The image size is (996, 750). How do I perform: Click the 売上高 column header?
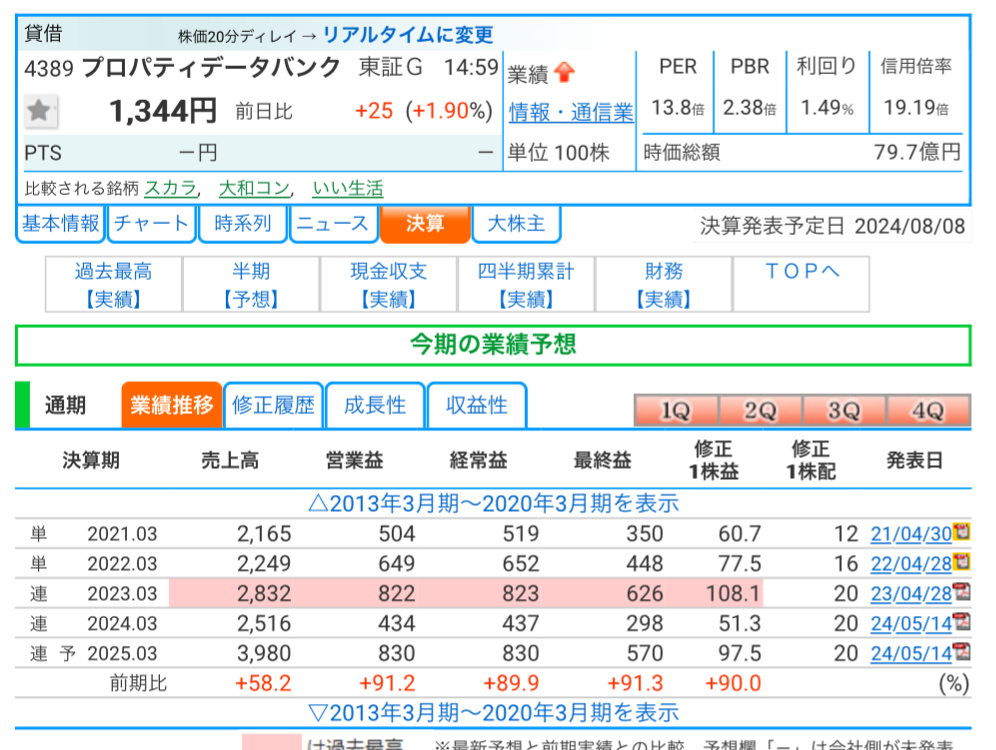(230, 460)
